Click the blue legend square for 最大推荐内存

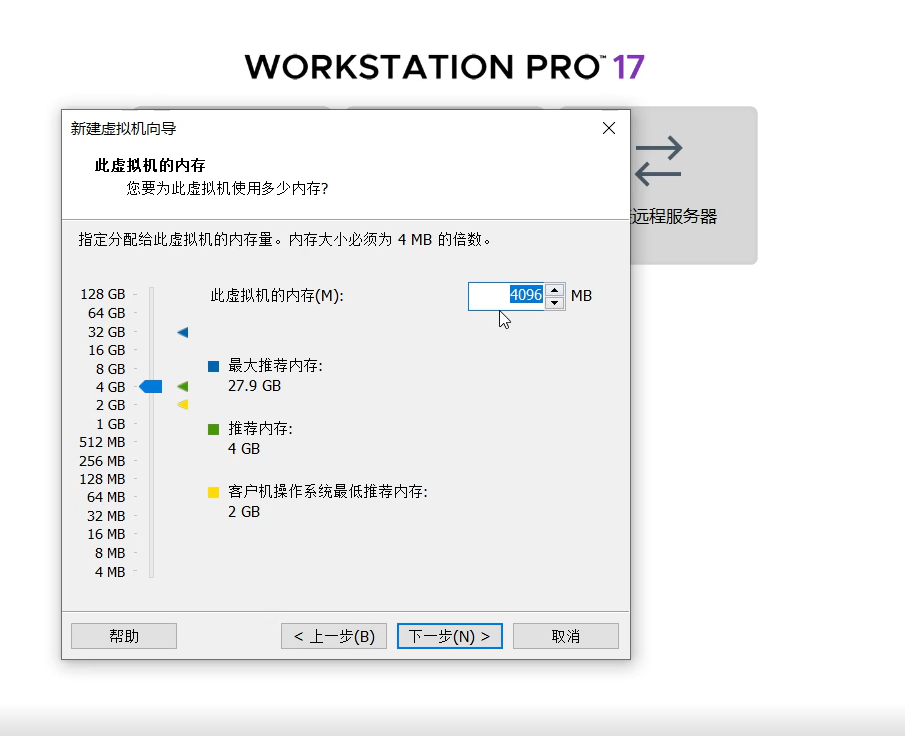214,366
